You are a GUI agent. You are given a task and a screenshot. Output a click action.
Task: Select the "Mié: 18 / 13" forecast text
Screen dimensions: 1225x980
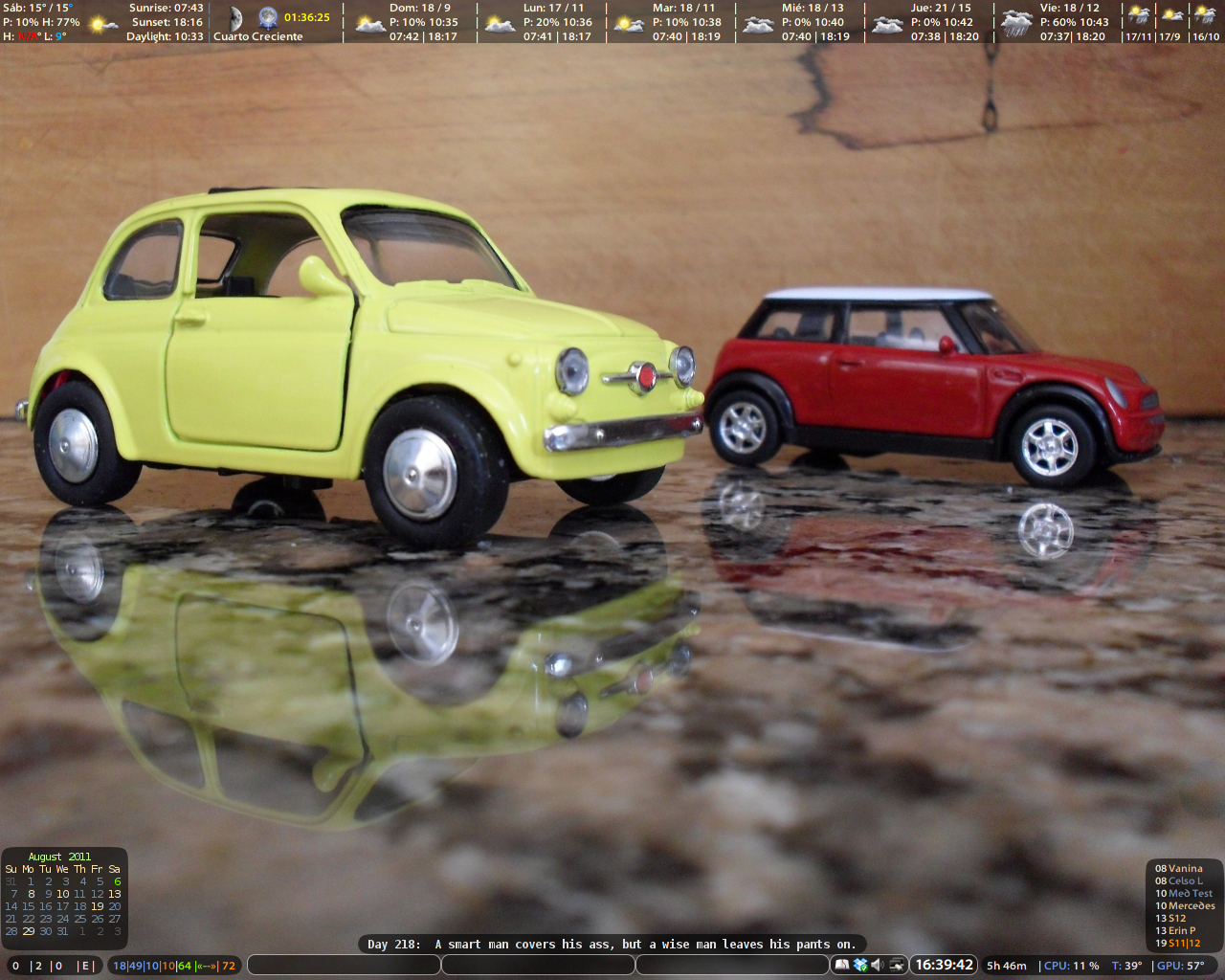tap(813, 8)
